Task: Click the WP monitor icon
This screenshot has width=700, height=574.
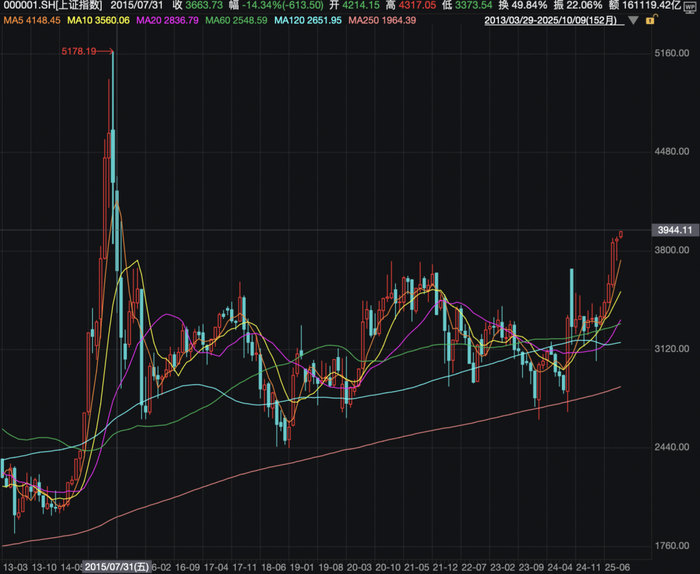Action: [690, 7]
